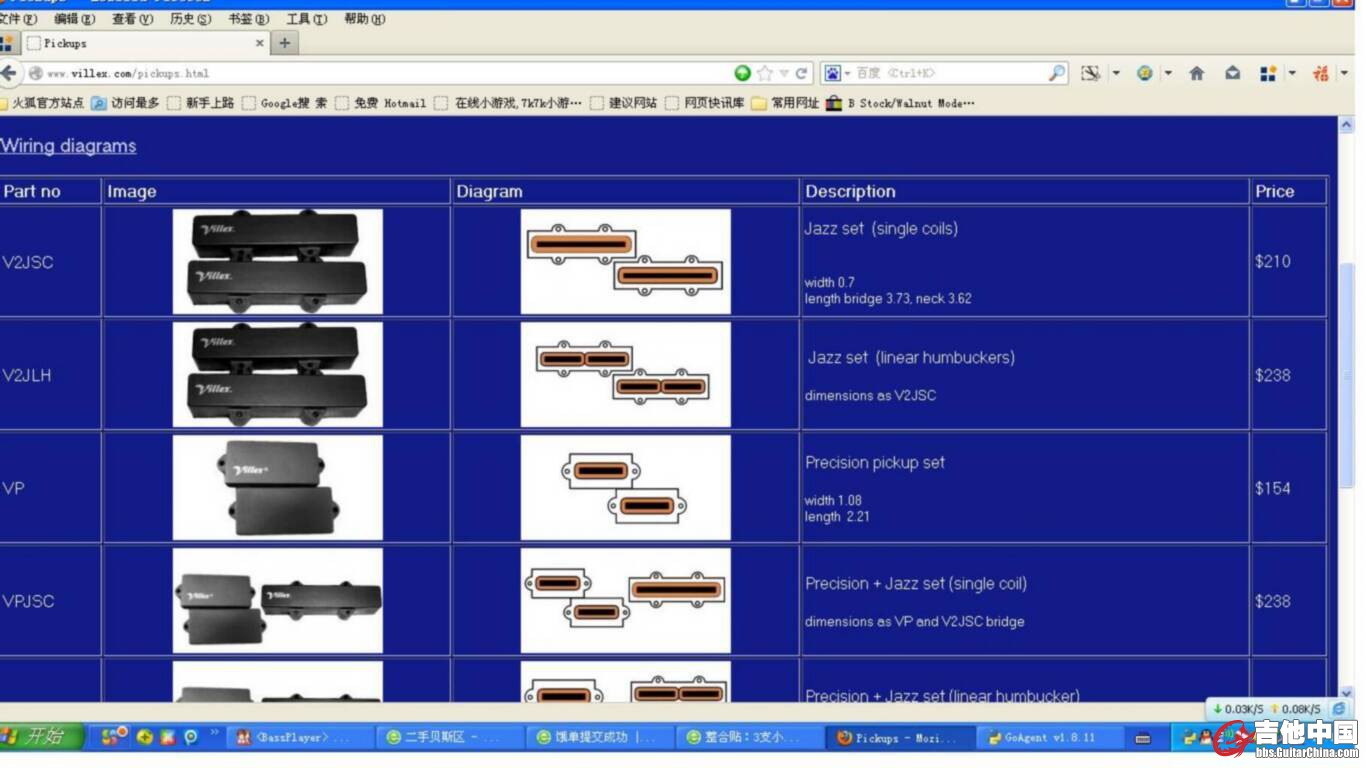Image resolution: width=1366 pixels, height=768 pixels.
Task: Open the 访问最多 bookmark folder
Action: point(126,103)
